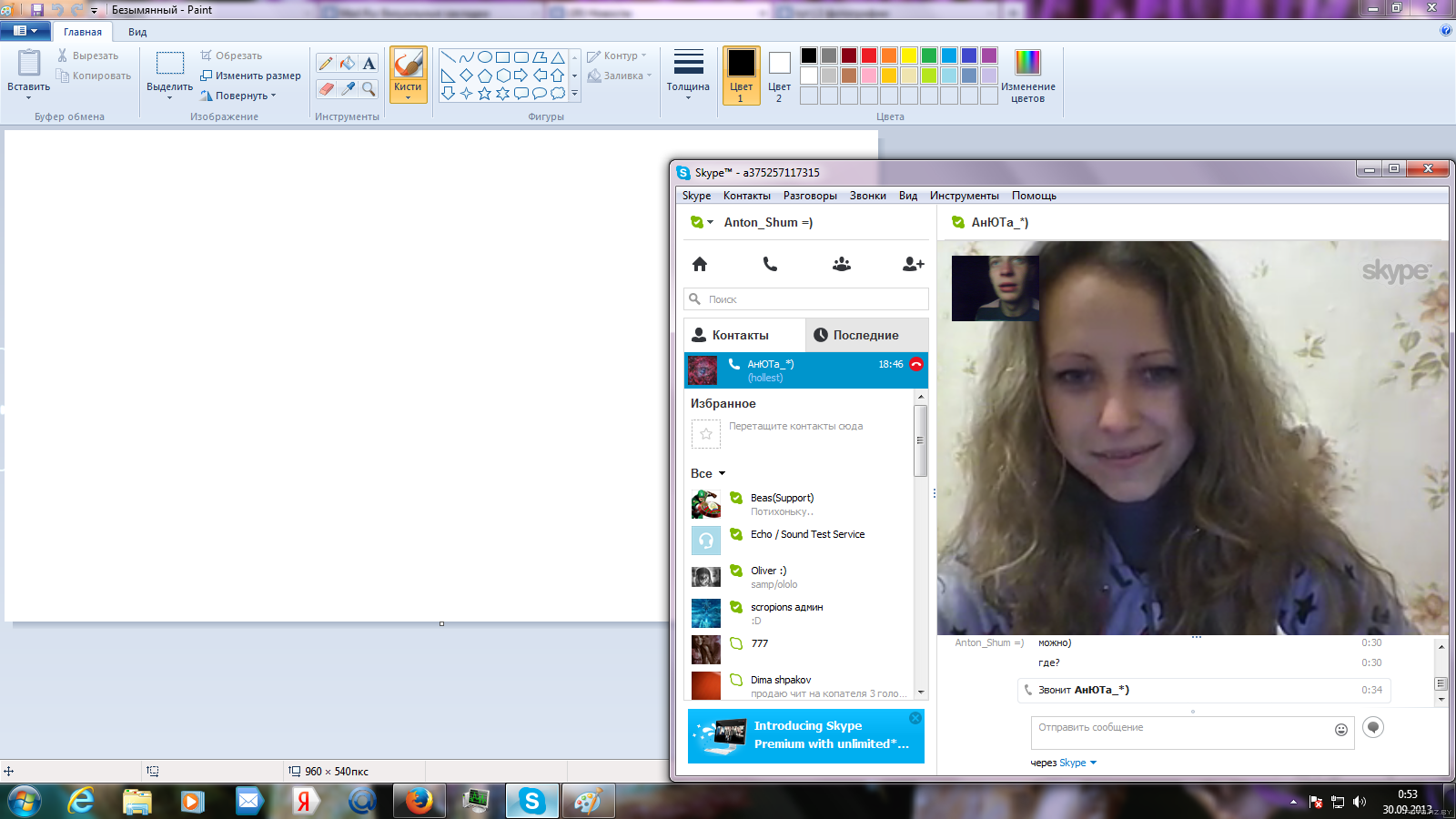
Task: Open the Paint file menu button
Action: tap(25, 31)
